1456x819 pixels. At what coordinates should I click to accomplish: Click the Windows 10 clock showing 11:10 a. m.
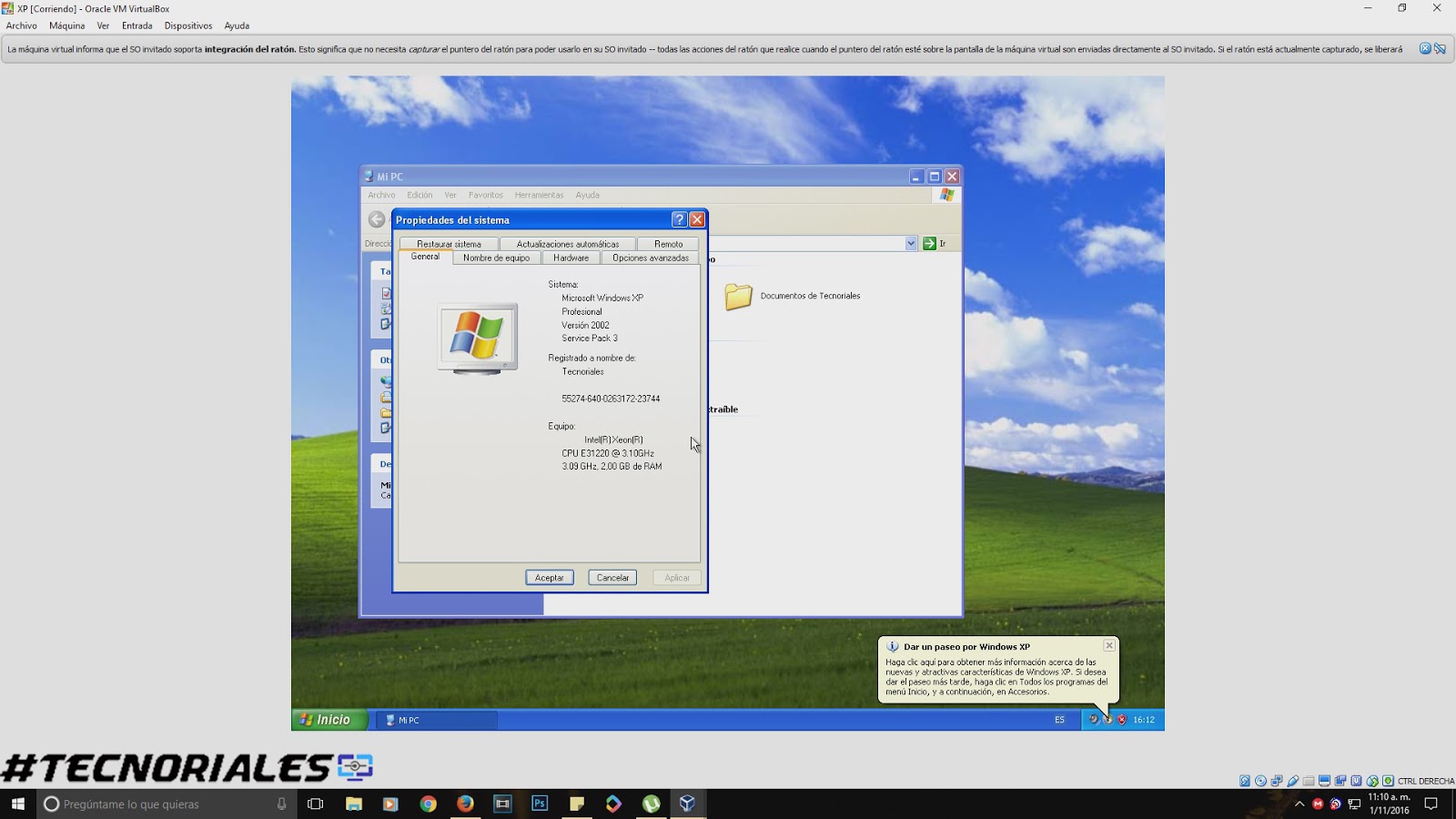(1389, 804)
